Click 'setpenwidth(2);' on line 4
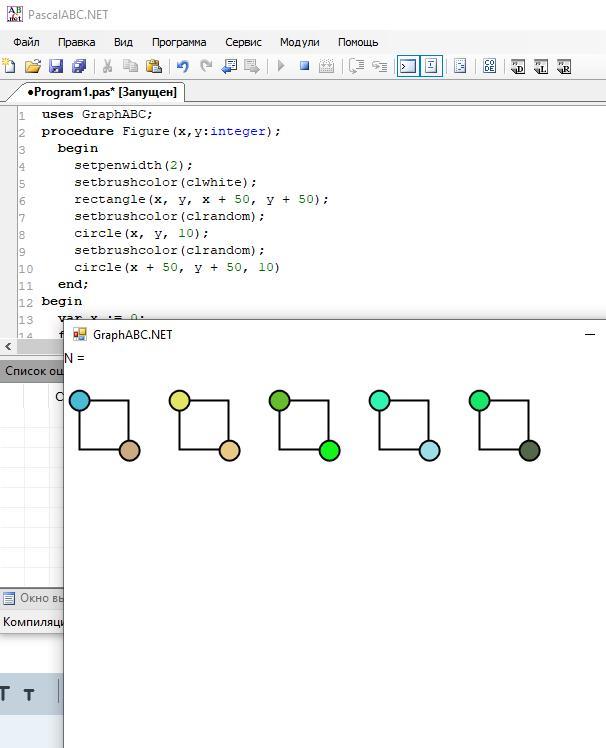 [x=134, y=166]
